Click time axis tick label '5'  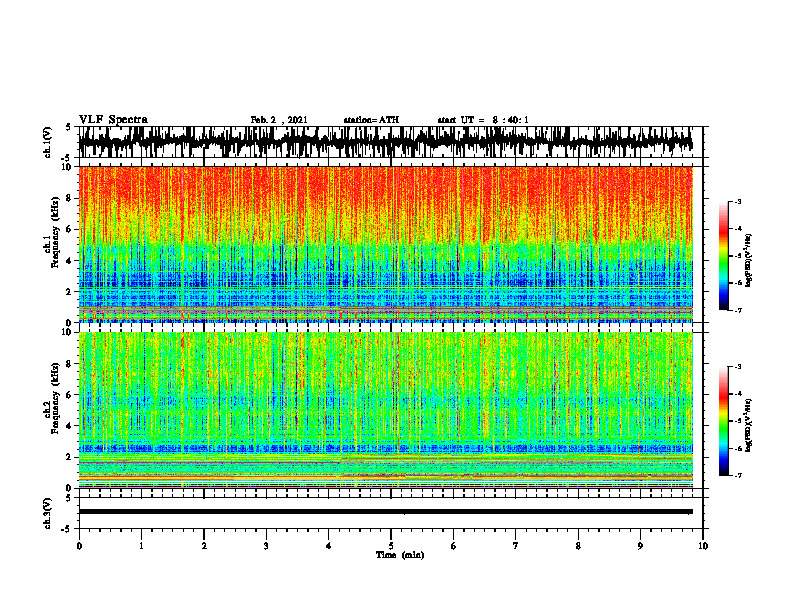pos(391,546)
